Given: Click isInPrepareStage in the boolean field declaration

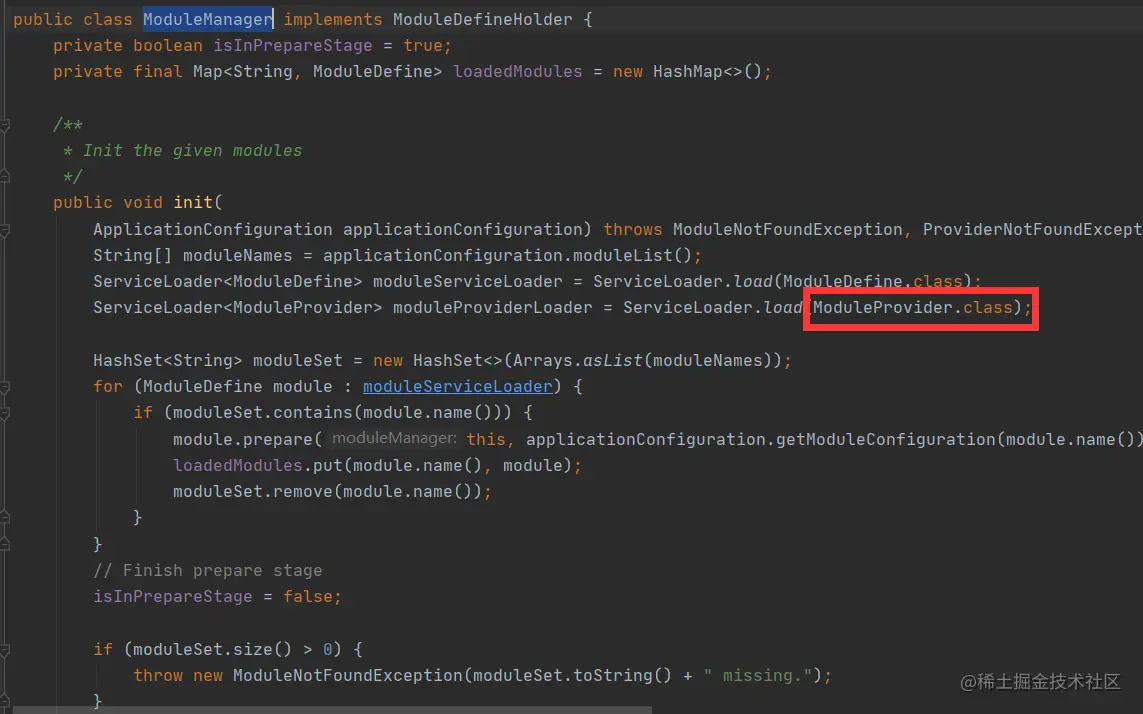Looking at the screenshot, I should 292,45.
